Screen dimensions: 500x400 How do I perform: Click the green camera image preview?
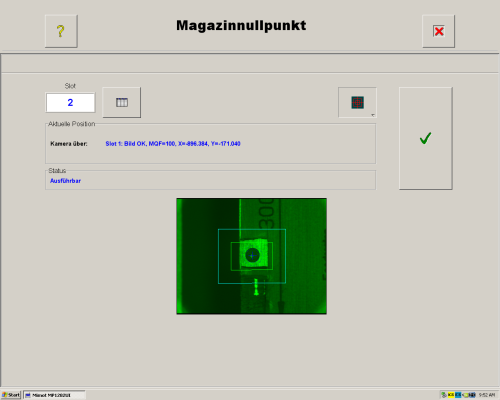(251, 256)
